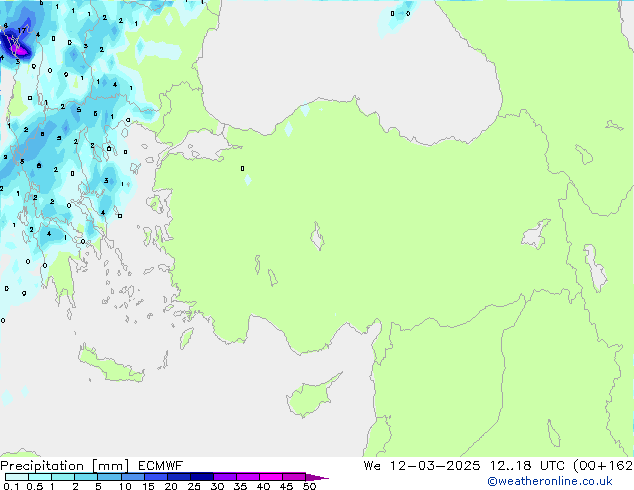Click the island of Cyprus on map
The image size is (634, 490).
pyautogui.click(x=311, y=396)
